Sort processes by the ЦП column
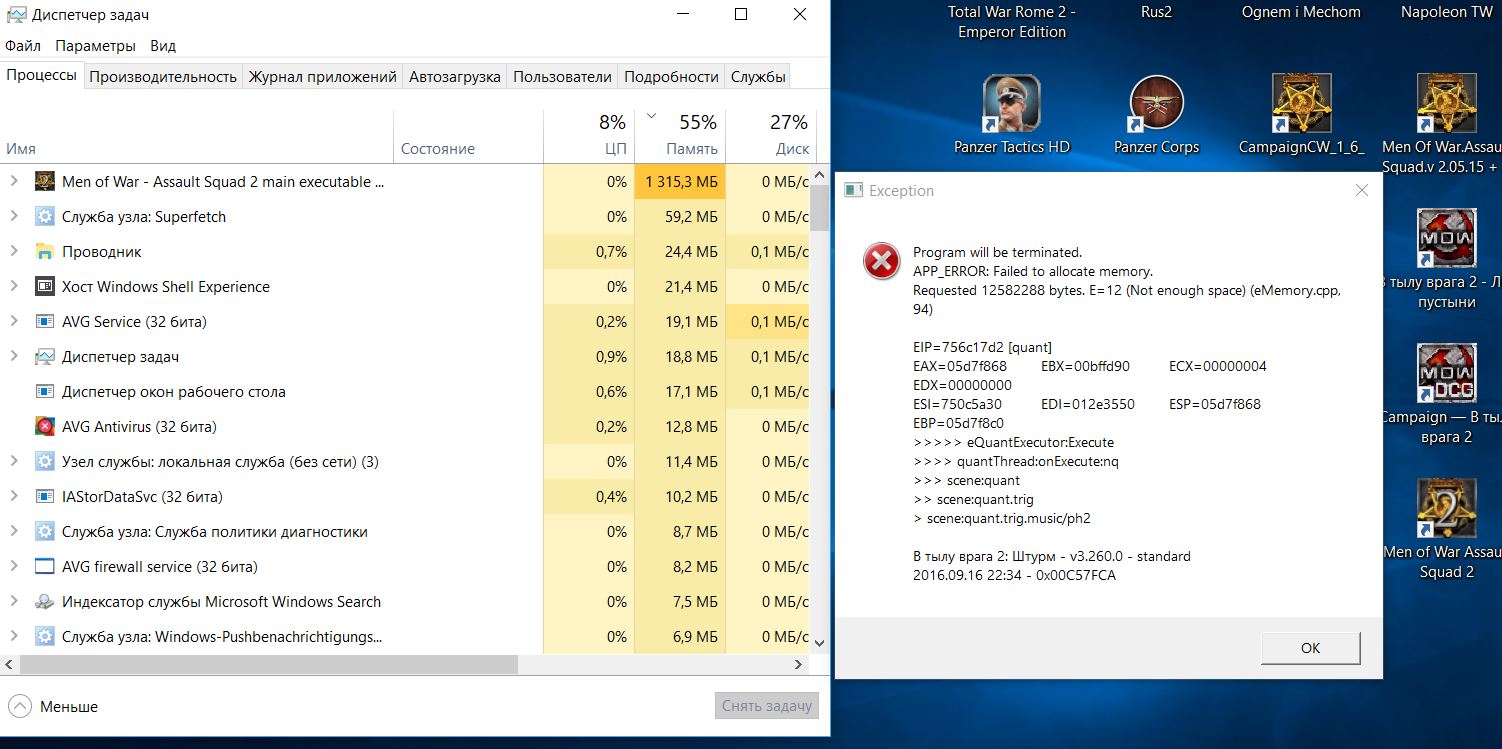Screen dimensions: 1502x749 click(589, 136)
